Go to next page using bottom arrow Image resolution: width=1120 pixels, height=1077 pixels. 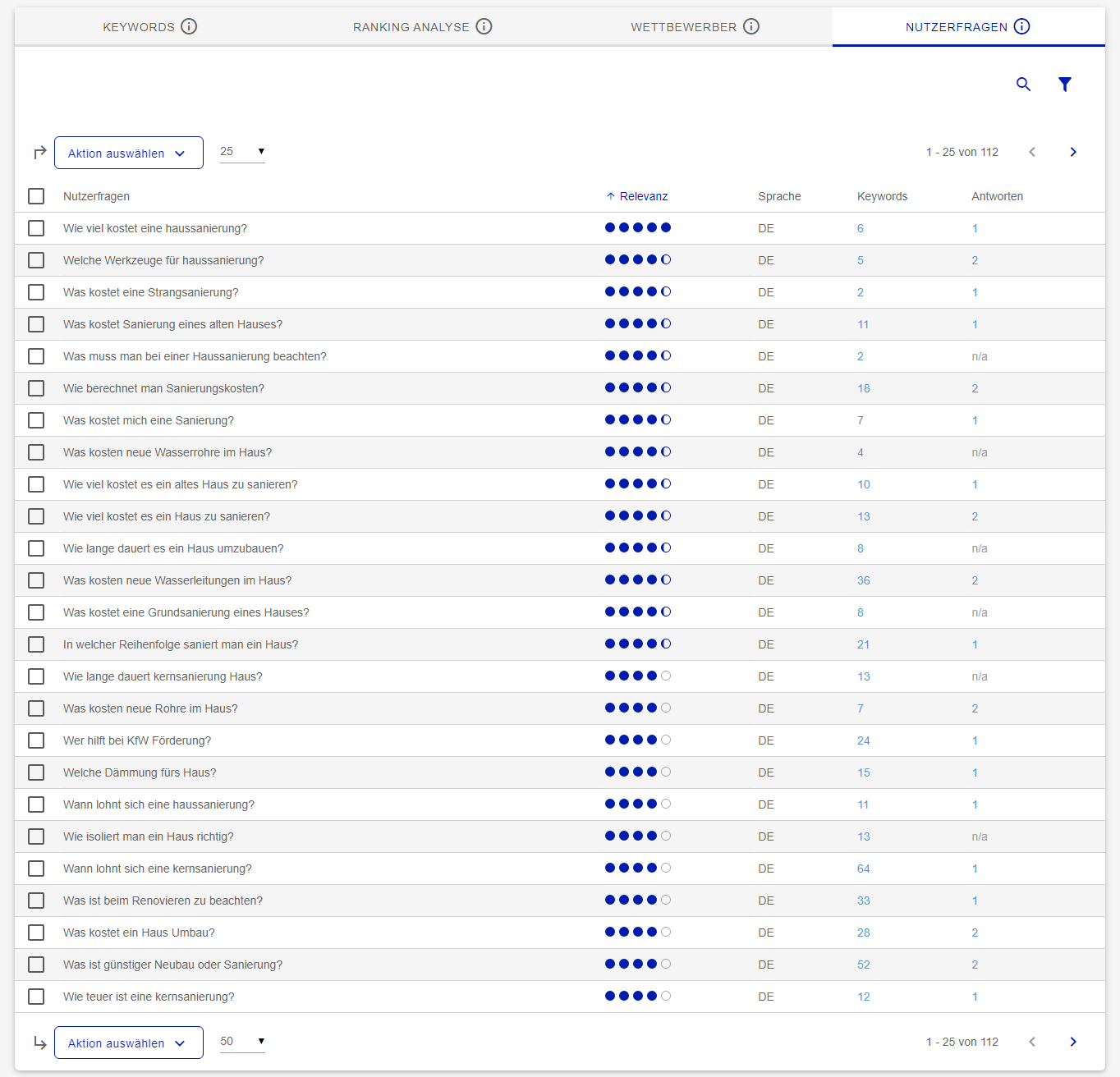1073,1042
